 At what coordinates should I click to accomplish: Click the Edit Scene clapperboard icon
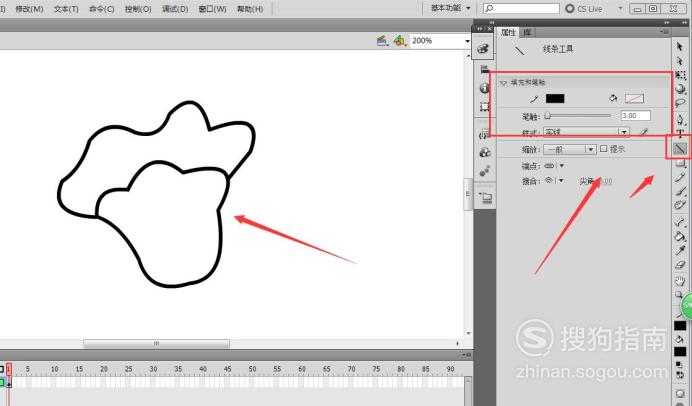click(x=382, y=41)
